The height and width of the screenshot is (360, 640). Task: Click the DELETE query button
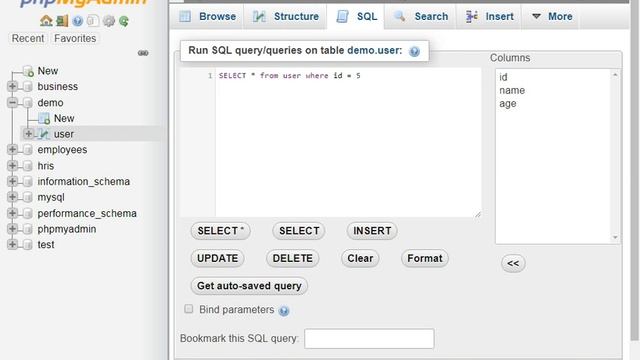click(293, 258)
